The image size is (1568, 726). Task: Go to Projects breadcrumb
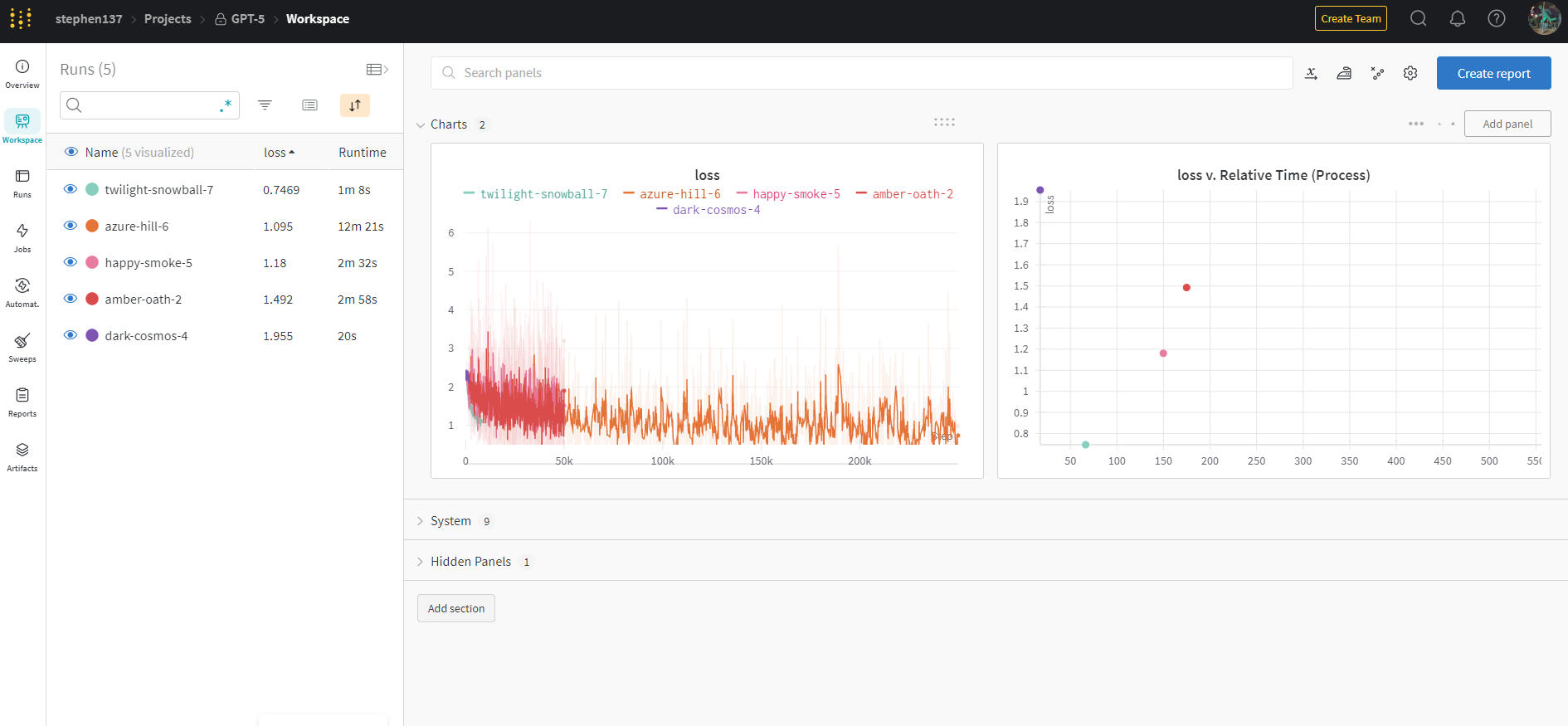(168, 19)
